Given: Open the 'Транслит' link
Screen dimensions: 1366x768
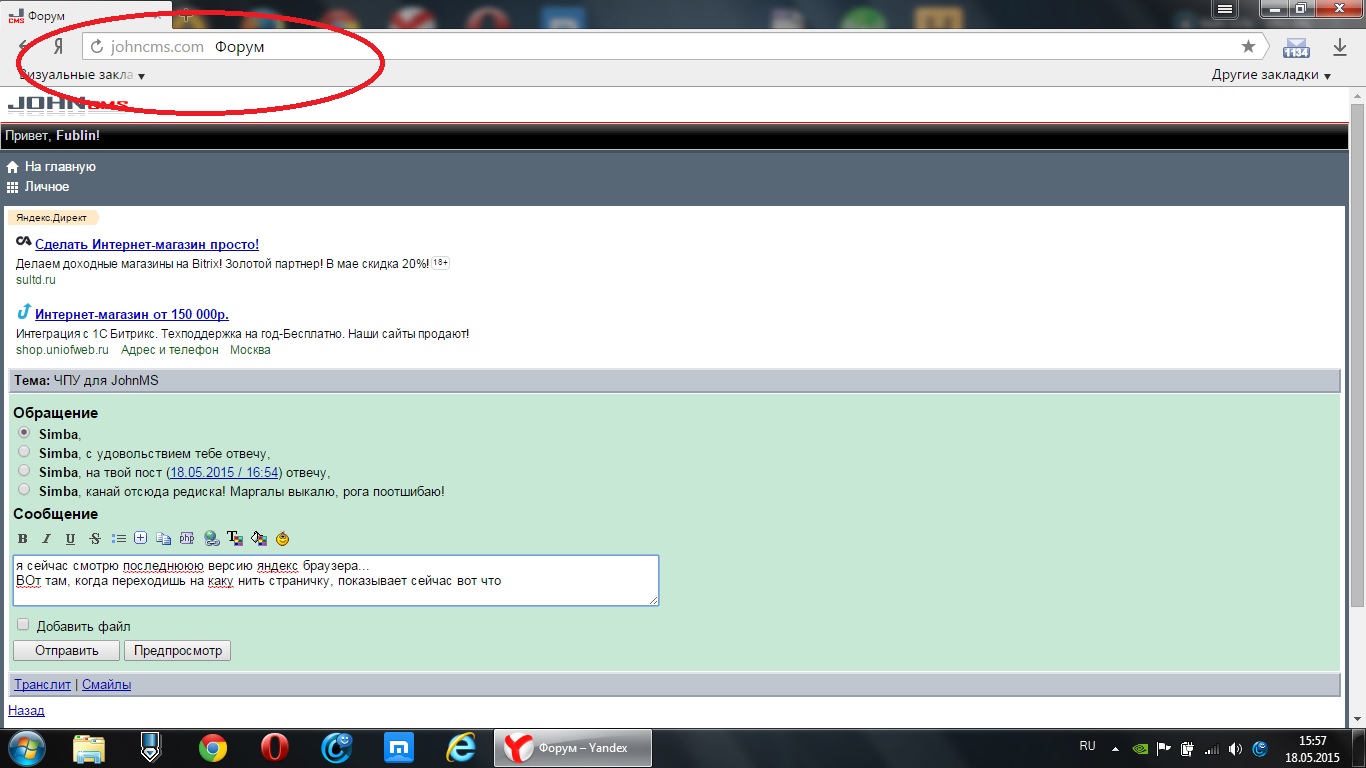Looking at the screenshot, I should click(42, 685).
